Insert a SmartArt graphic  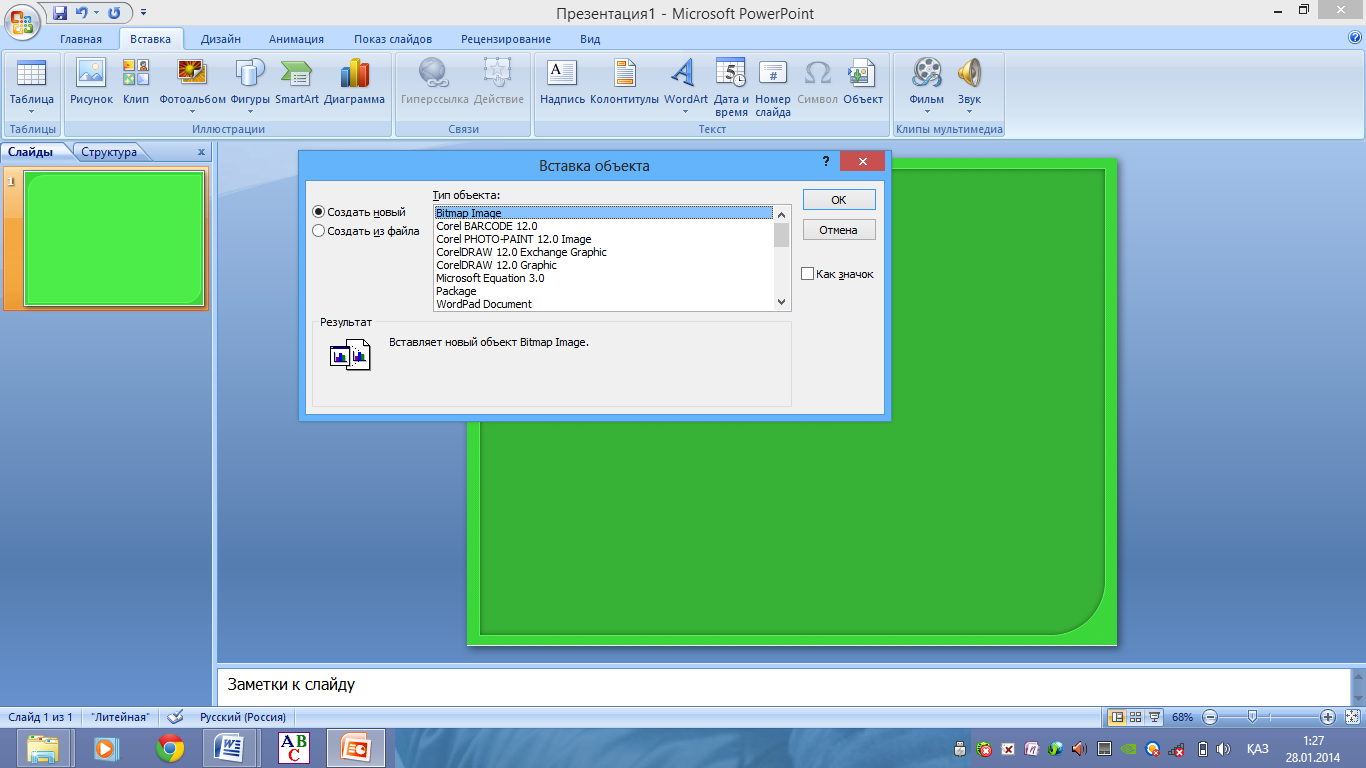click(297, 81)
